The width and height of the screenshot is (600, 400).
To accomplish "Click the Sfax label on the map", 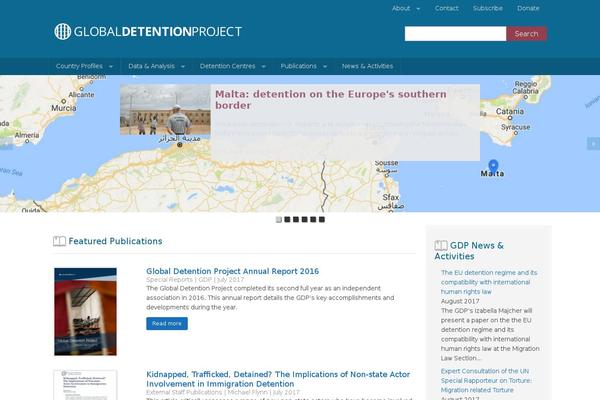I will point(391,198).
